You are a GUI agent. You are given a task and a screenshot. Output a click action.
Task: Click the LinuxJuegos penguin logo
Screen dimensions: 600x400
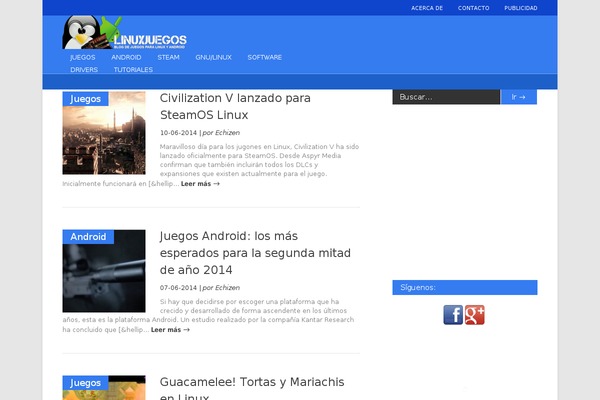[125, 33]
